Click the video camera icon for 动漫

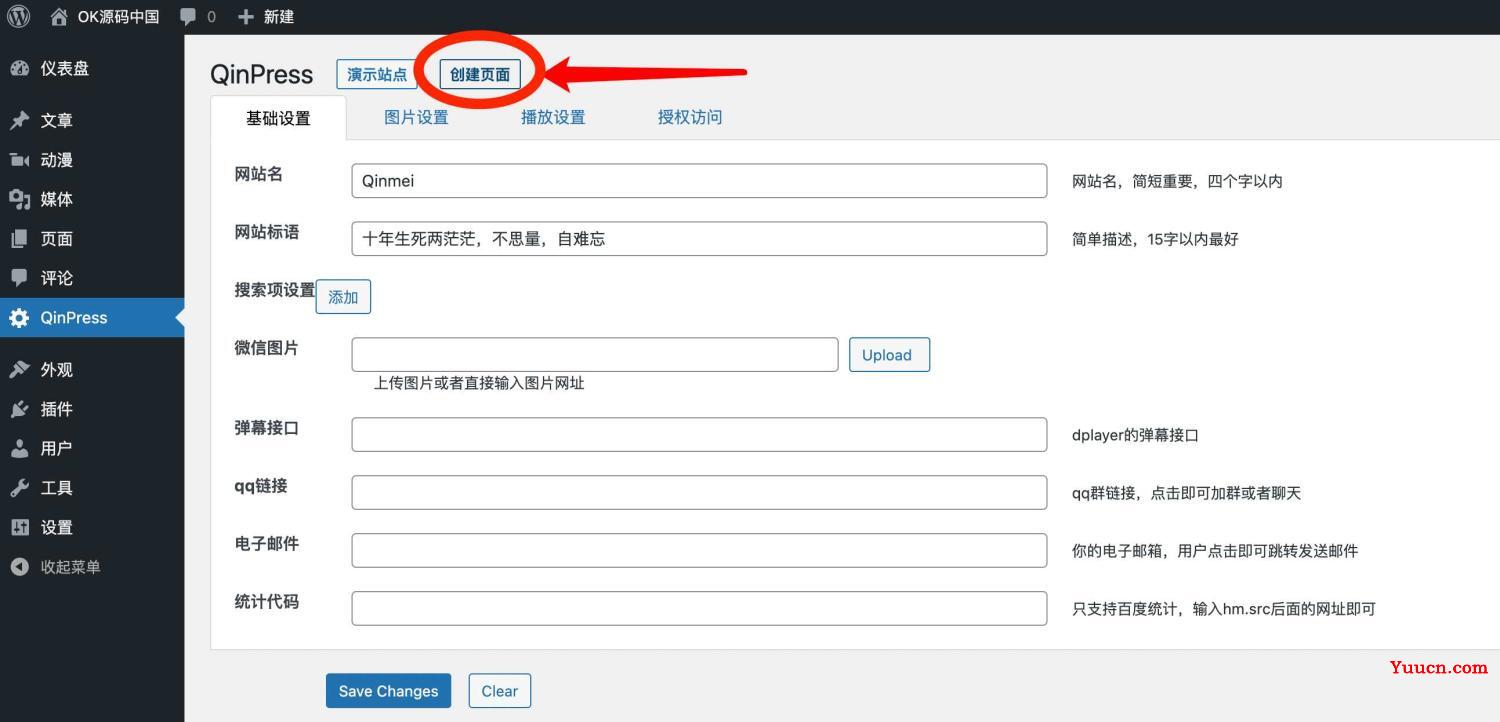tap(20, 160)
